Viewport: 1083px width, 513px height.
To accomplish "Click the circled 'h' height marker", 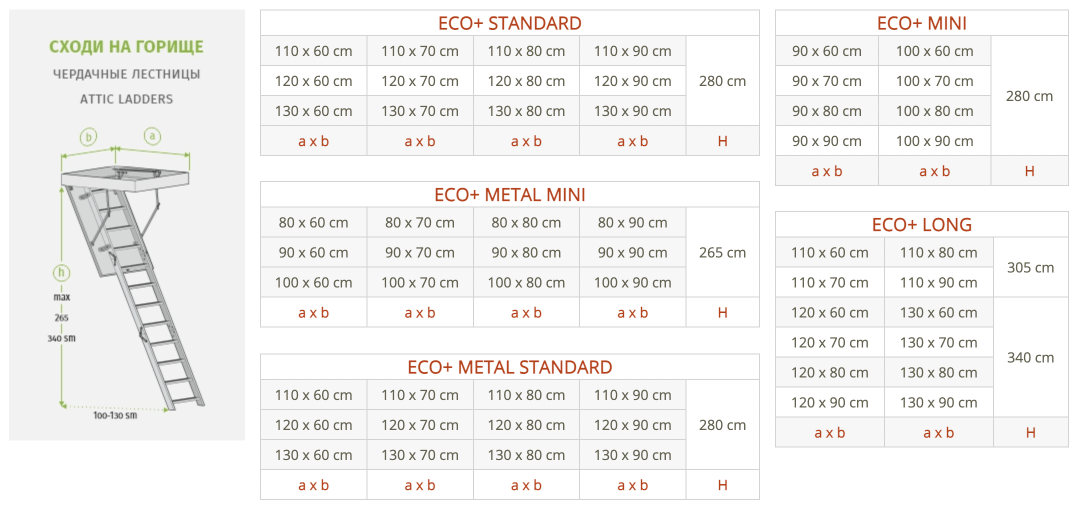I will point(61,273).
